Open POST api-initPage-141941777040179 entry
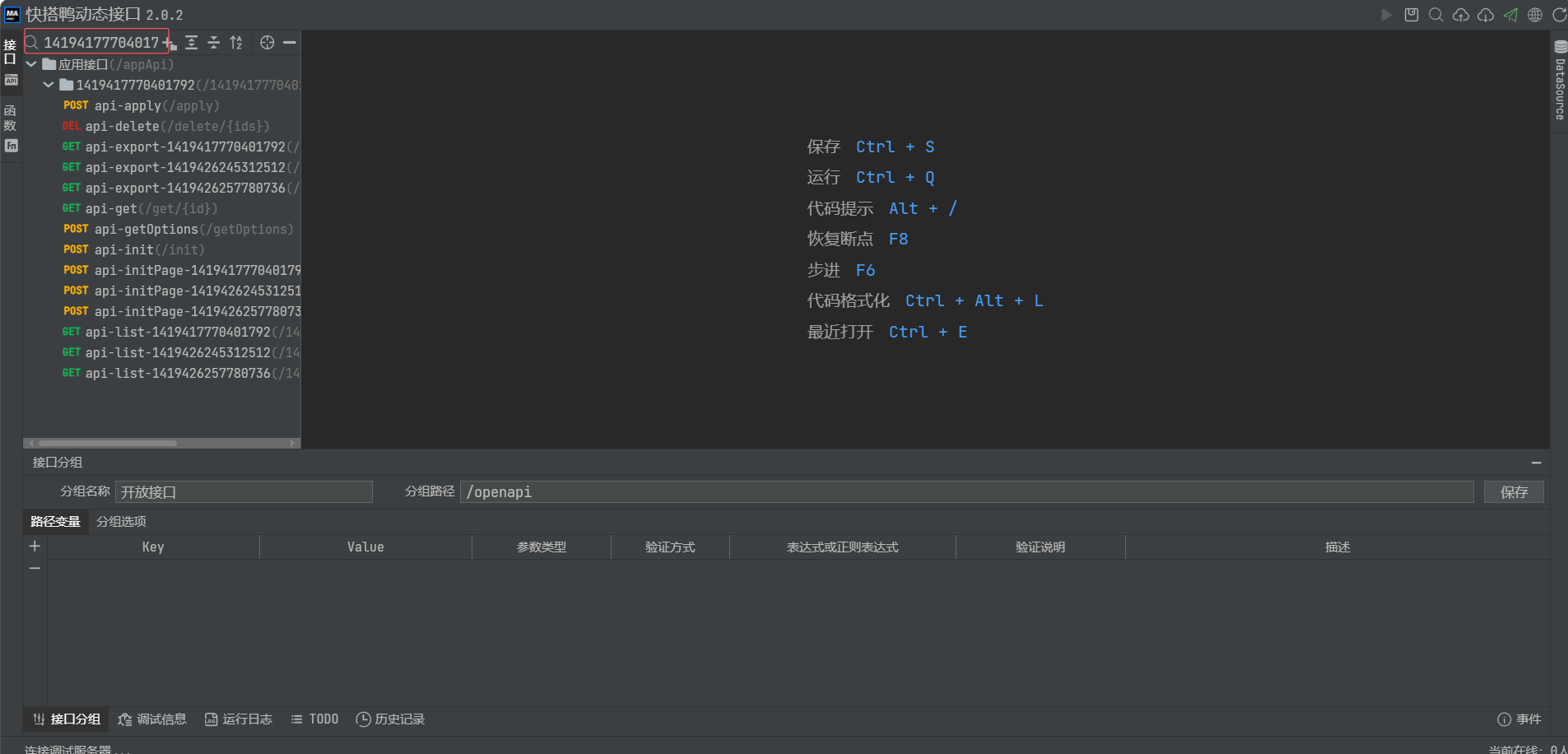Screen dimensions: 1568x754 click(x=162, y=270)
